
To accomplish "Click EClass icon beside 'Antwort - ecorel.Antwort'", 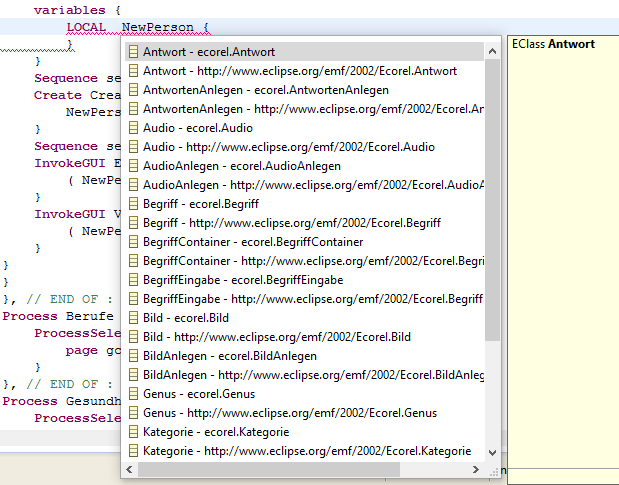I will 133,52.
